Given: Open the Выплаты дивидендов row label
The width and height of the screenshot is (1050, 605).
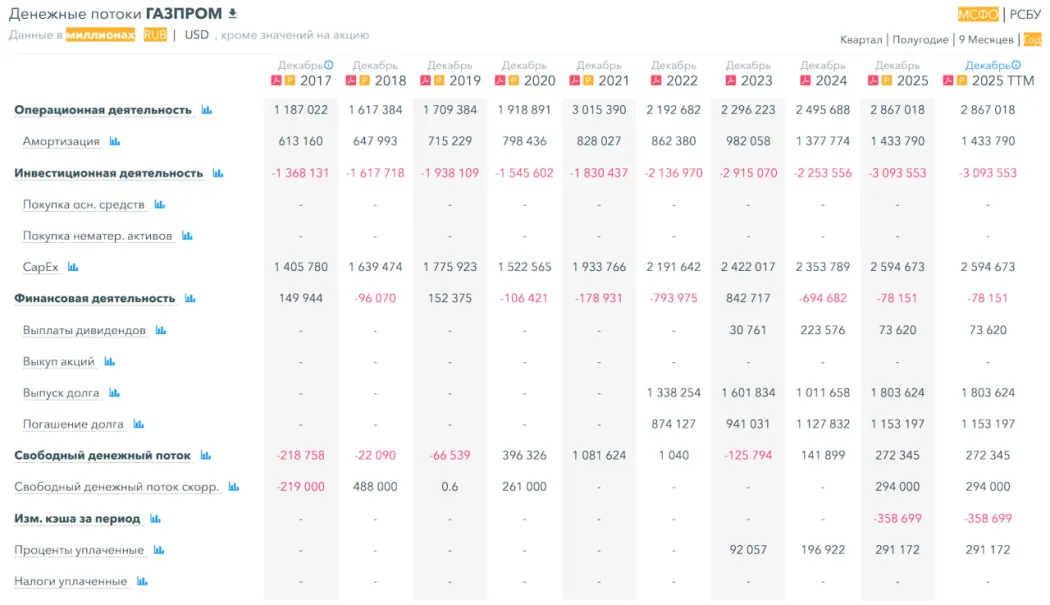Looking at the screenshot, I should 84,330.
